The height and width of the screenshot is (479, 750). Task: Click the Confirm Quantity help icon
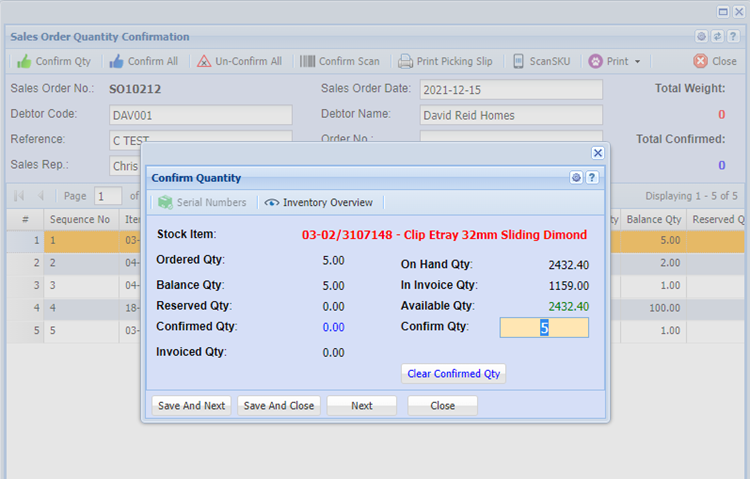pyautogui.click(x=592, y=178)
